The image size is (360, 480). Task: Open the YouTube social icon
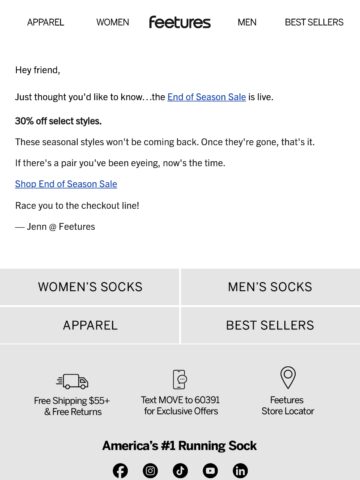pyautogui.click(x=210, y=471)
